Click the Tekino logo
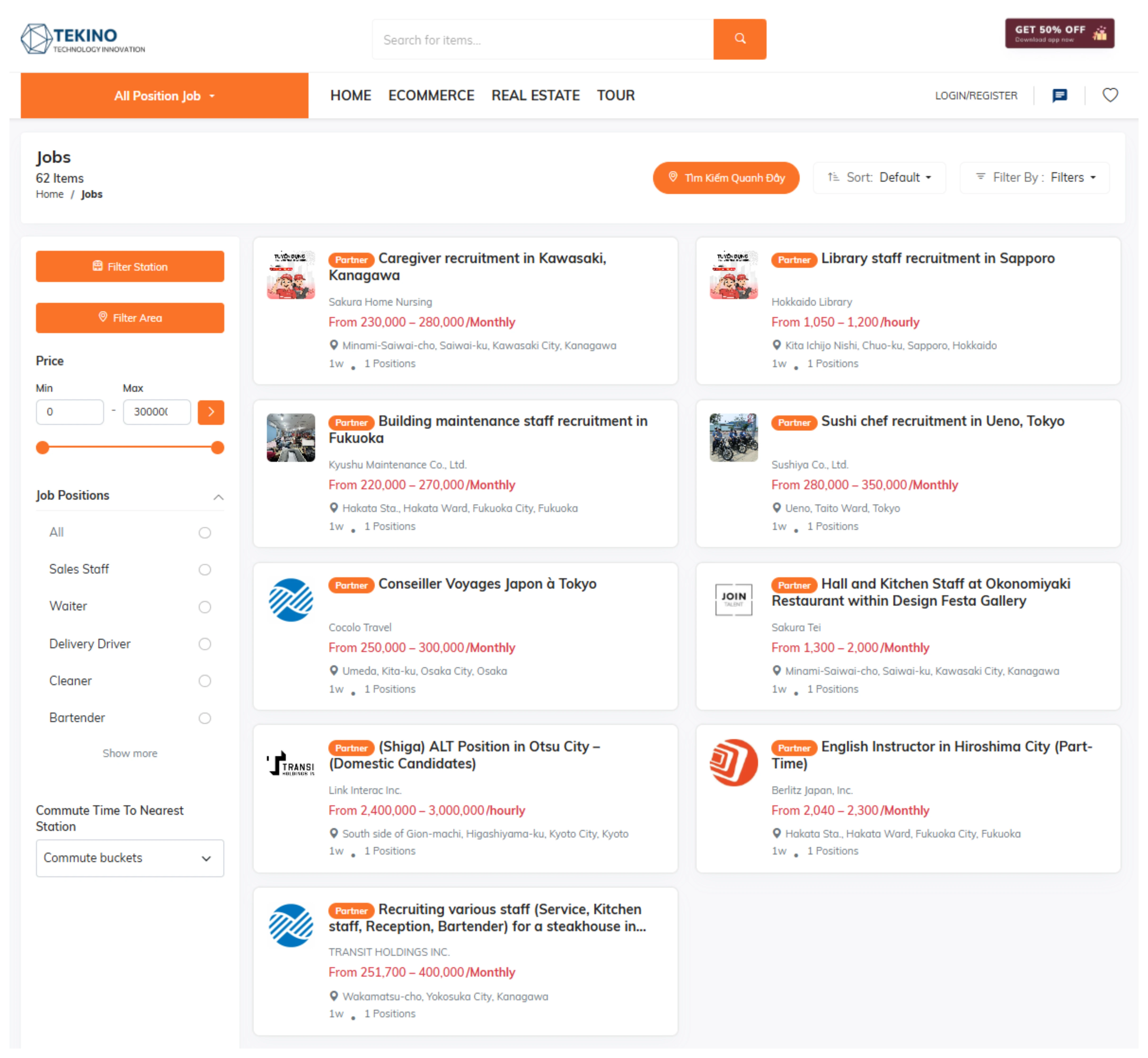This screenshot has height=1058, width=1148. tap(83, 39)
